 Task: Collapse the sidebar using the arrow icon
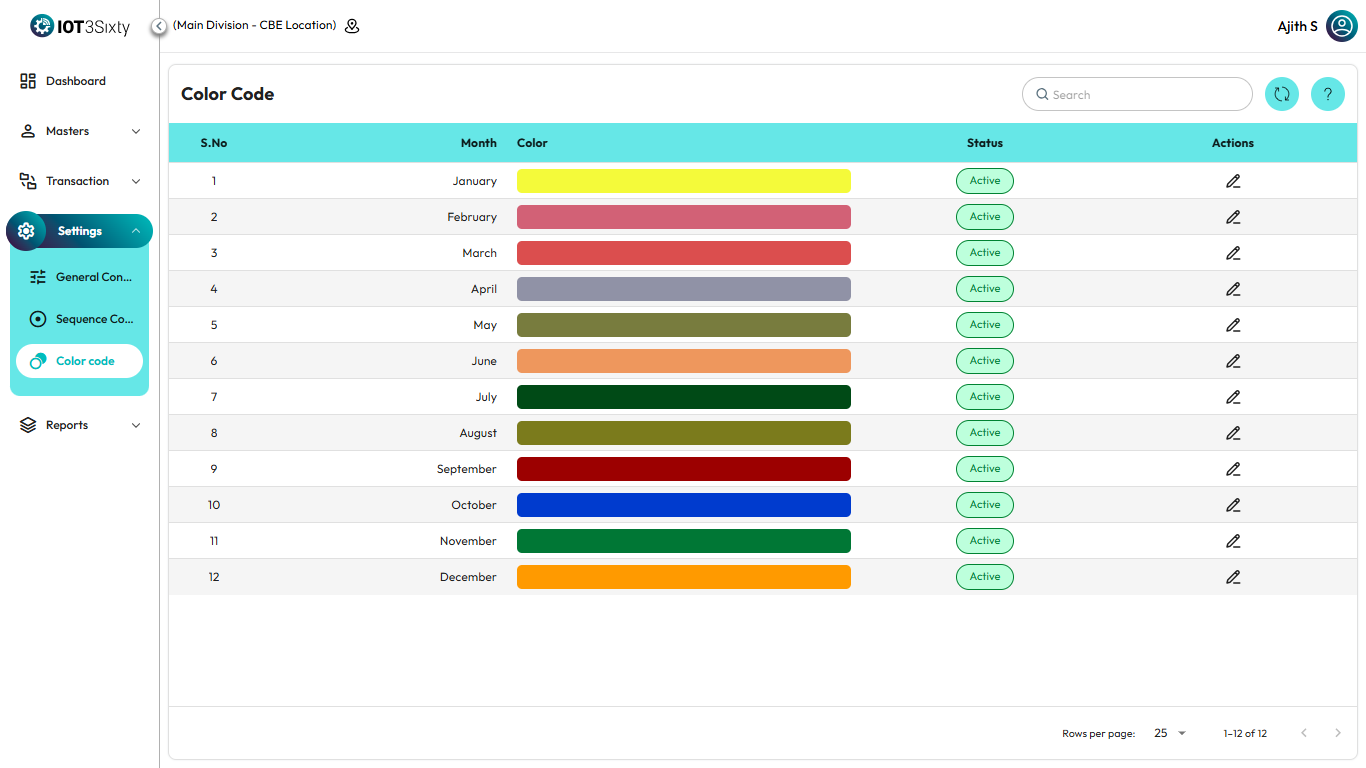click(x=159, y=26)
